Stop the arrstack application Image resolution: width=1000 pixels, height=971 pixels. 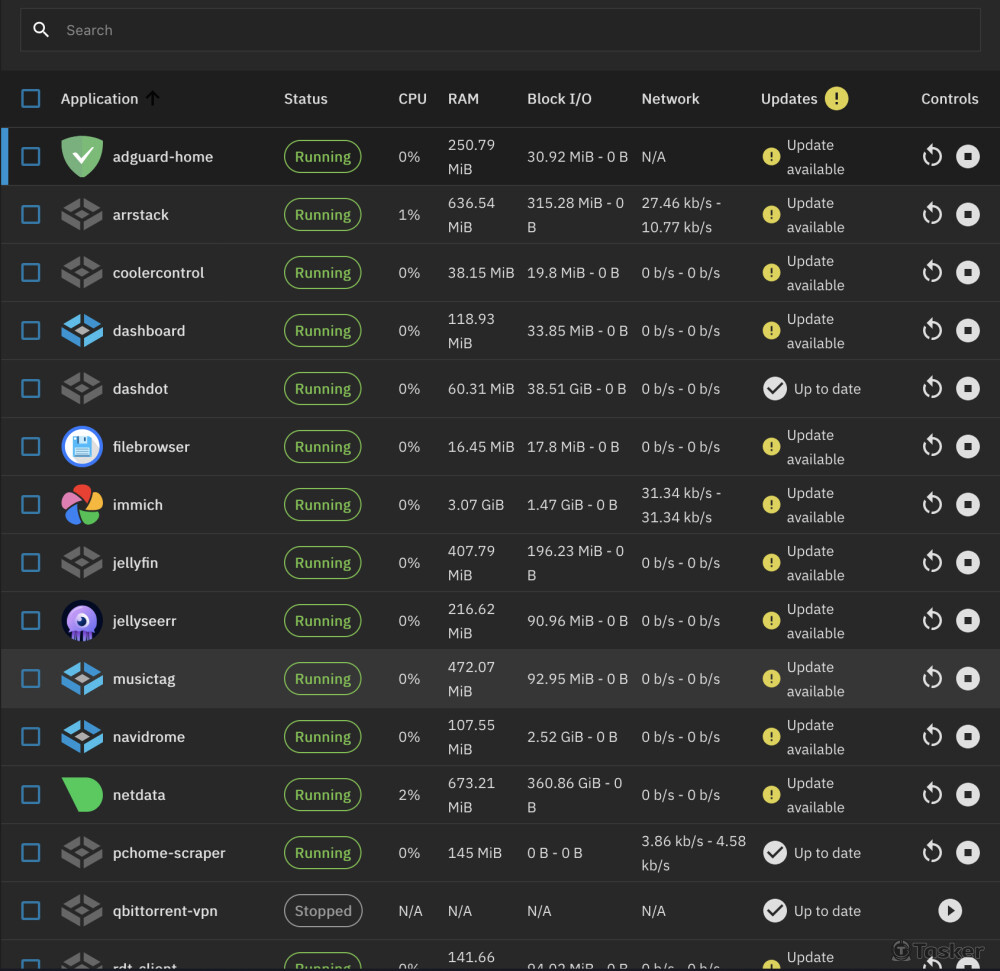point(967,214)
